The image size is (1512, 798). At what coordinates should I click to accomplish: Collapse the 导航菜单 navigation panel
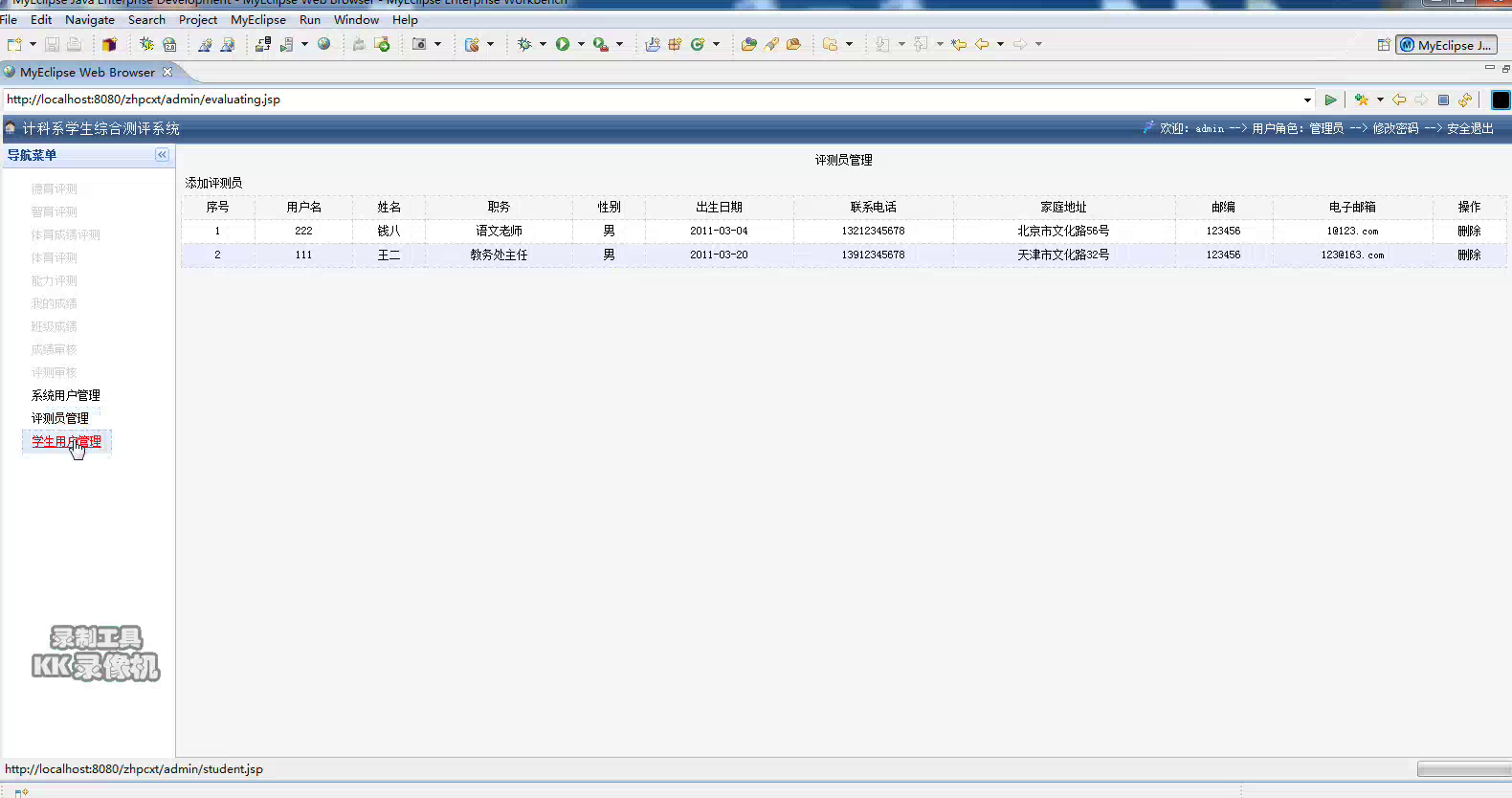[162, 155]
